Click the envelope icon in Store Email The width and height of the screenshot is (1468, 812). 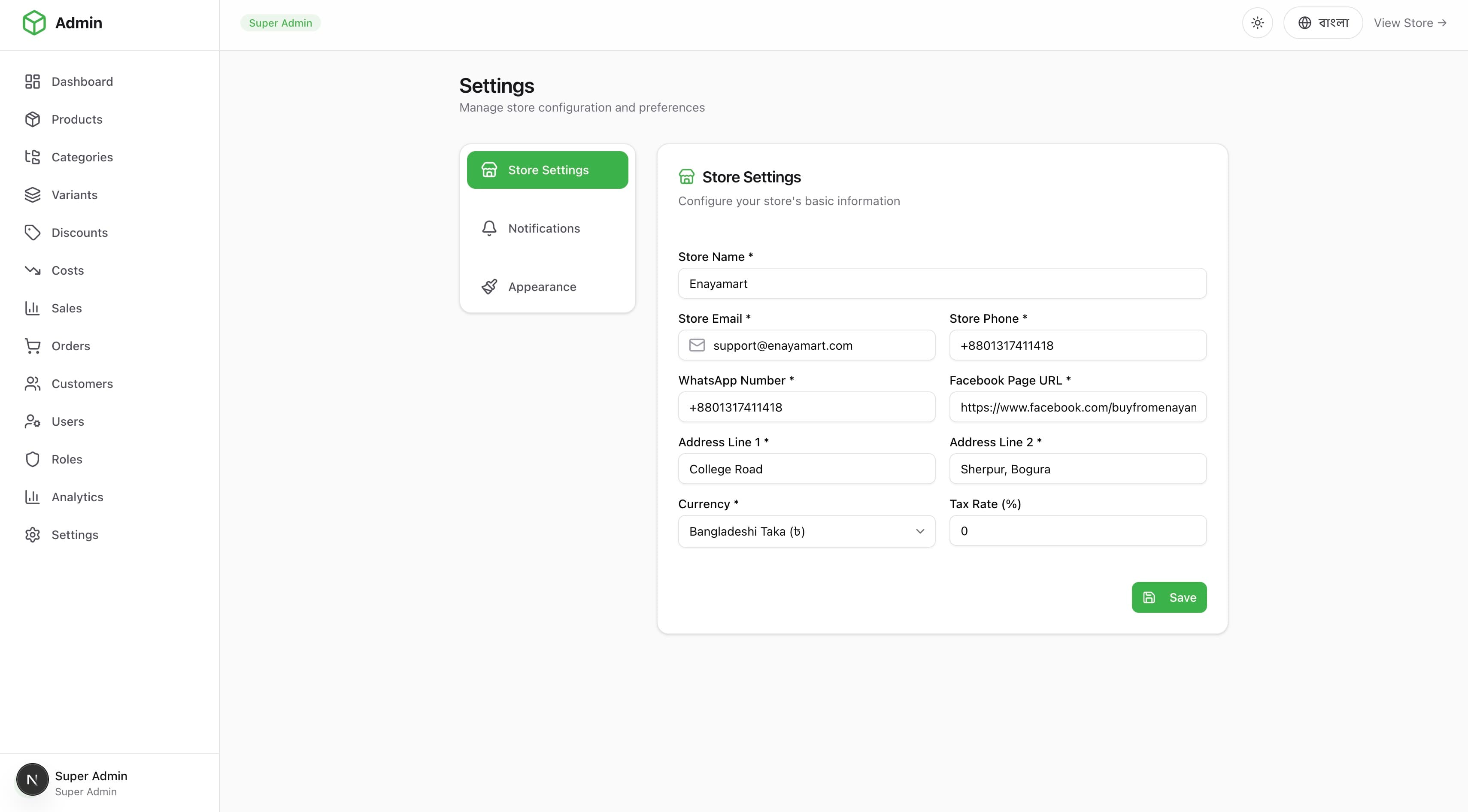(697, 345)
